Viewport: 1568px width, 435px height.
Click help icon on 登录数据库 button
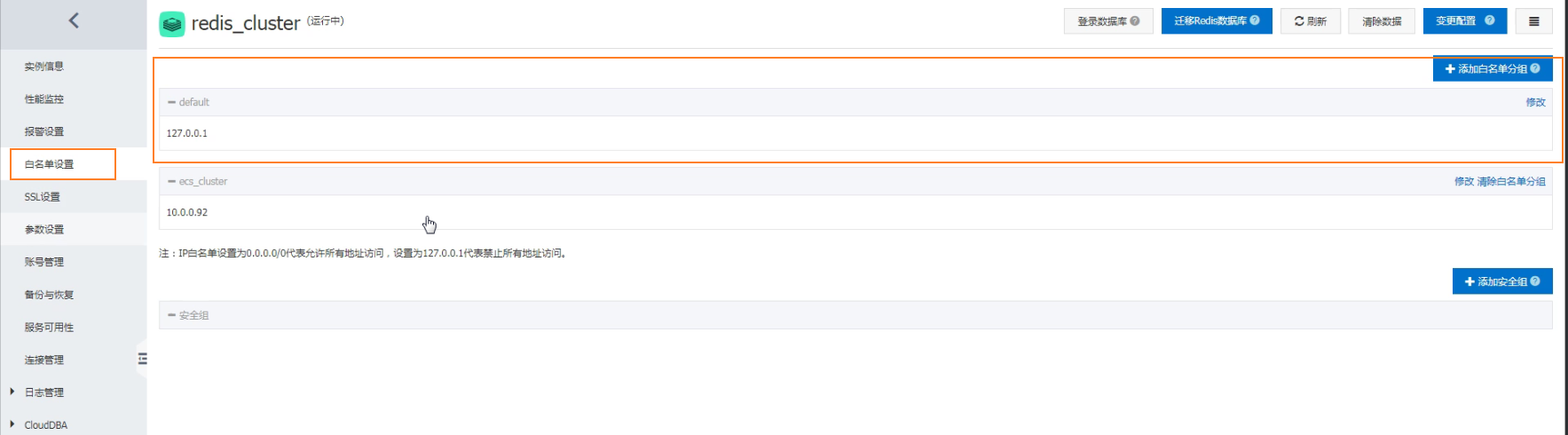(1135, 20)
